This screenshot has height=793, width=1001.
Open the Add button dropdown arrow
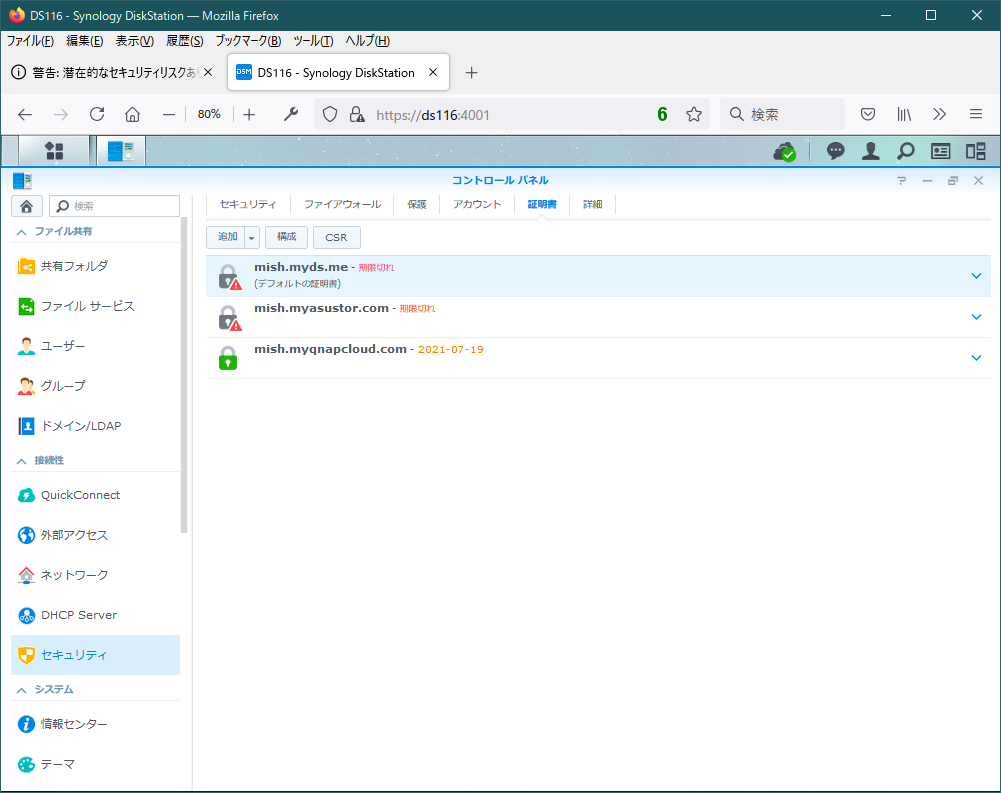tap(252, 238)
